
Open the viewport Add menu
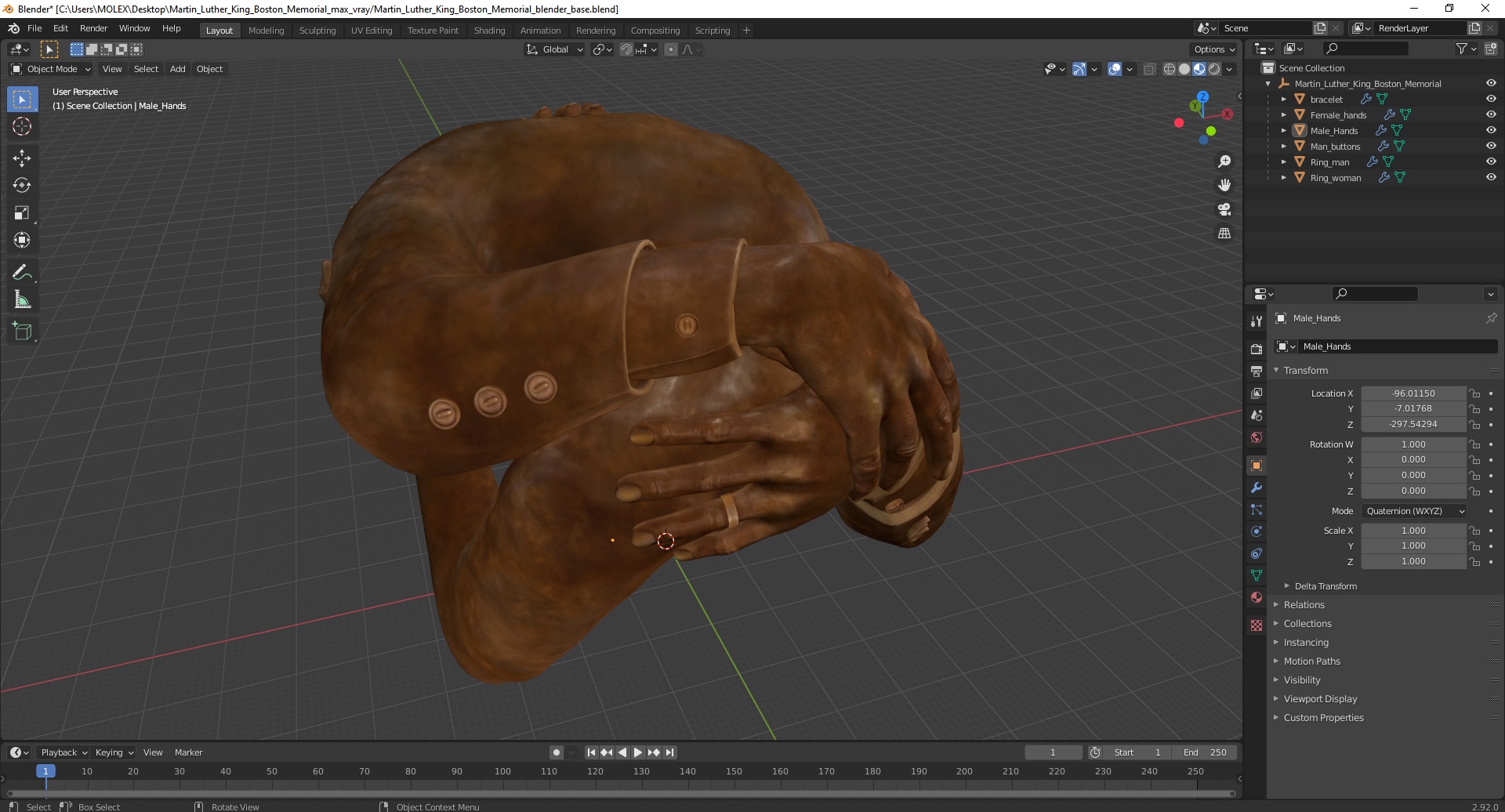tap(178, 69)
